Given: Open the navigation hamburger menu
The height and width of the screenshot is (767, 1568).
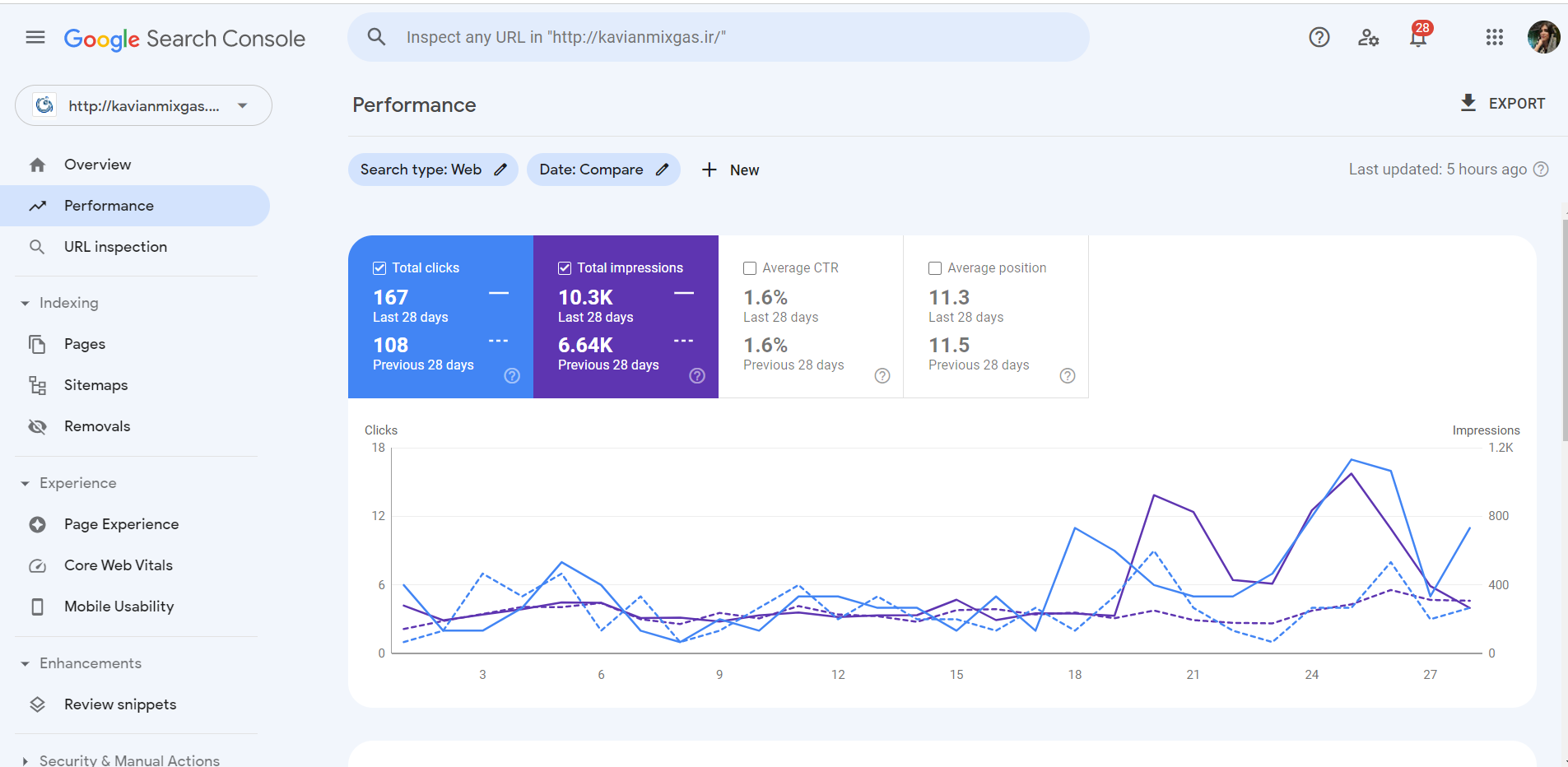Looking at the screenshot, I should [x=34, y=37].
